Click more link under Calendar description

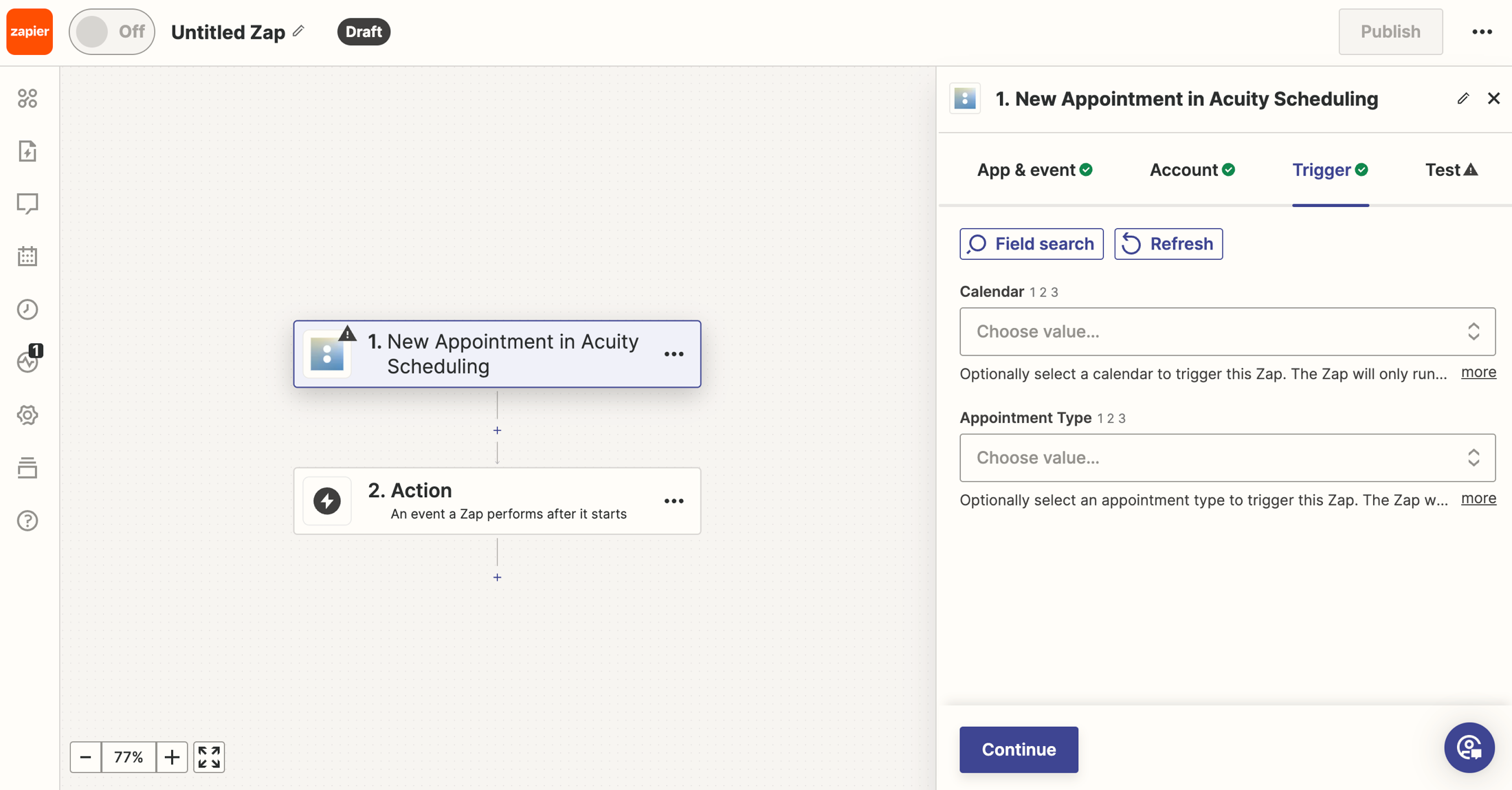1478,372
